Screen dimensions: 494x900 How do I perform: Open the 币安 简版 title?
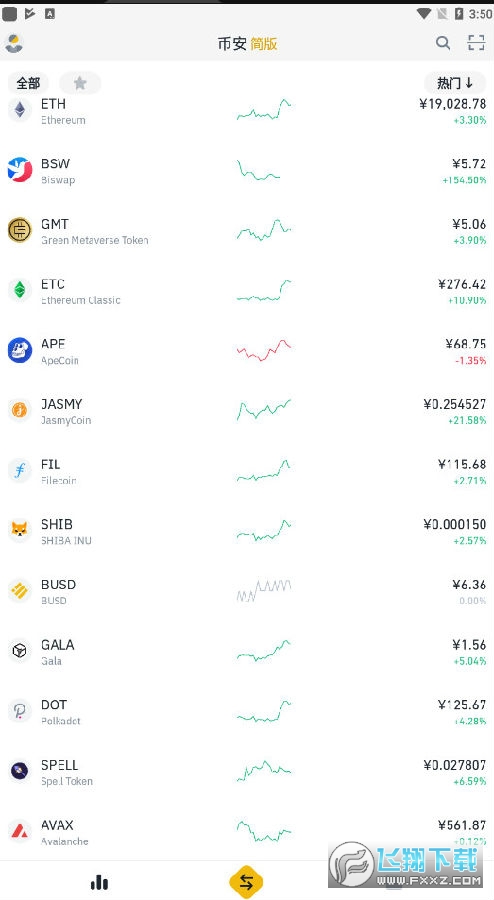(x=247, y=44)
